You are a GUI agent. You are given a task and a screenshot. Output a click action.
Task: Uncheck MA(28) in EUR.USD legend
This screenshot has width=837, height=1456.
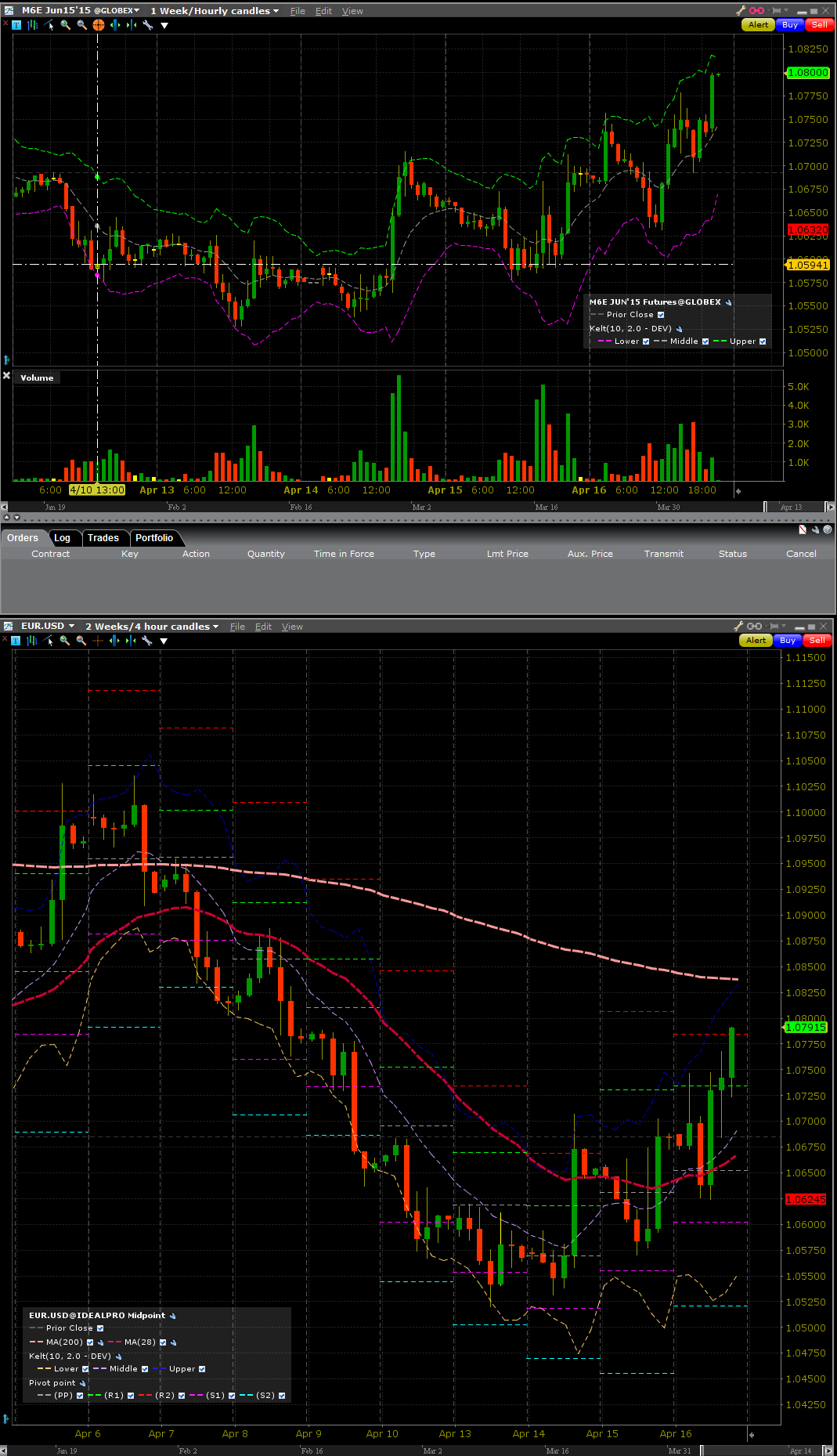click(163, 1342)
